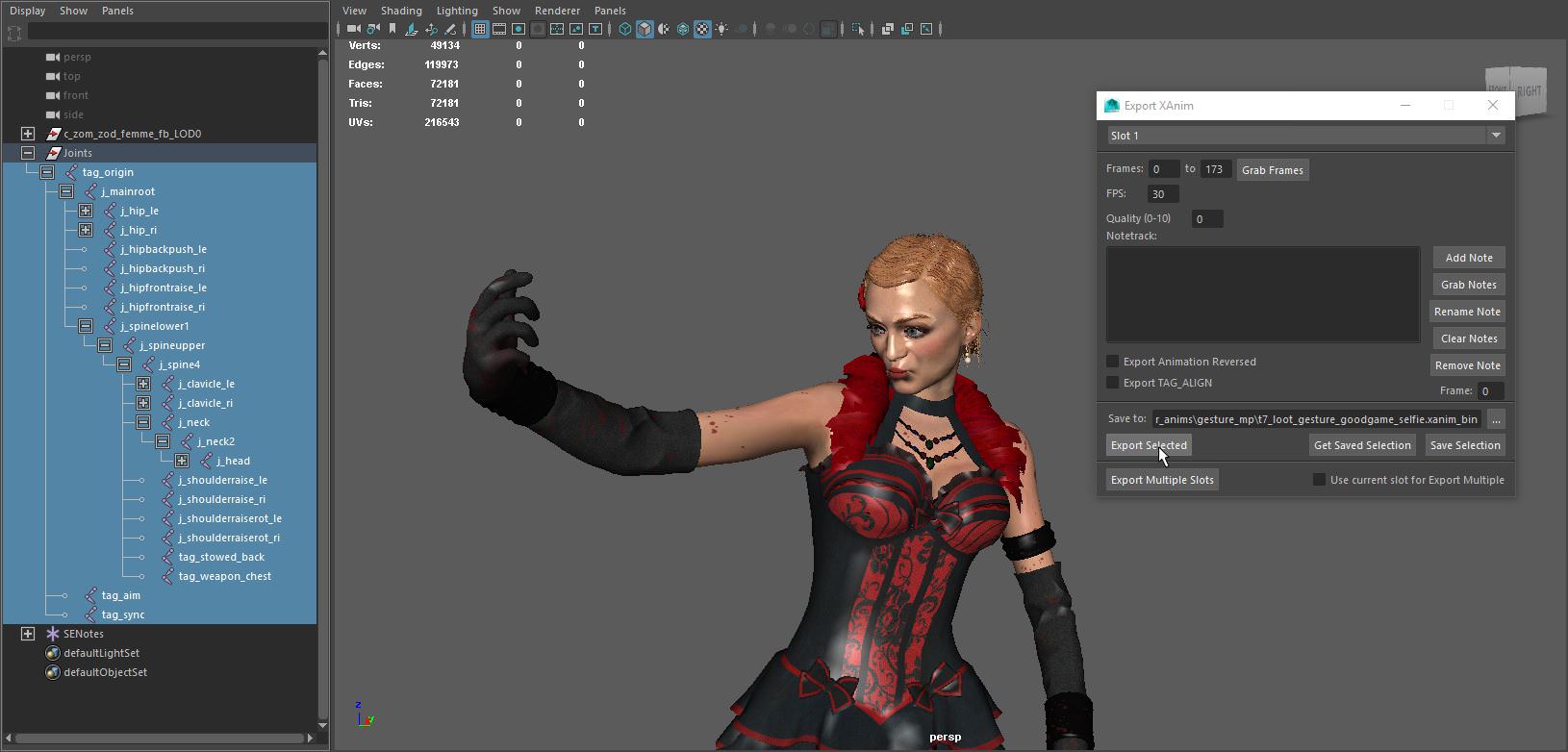Click Export Selected button
The width and height of the screenshot is (1568, 752).
pos(1149,445)
